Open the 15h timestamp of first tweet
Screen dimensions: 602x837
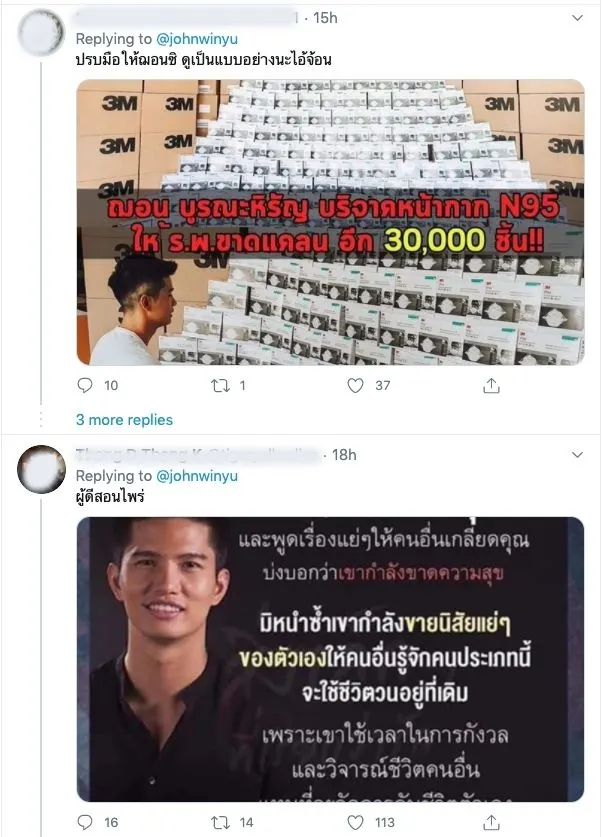pos(326,18)
